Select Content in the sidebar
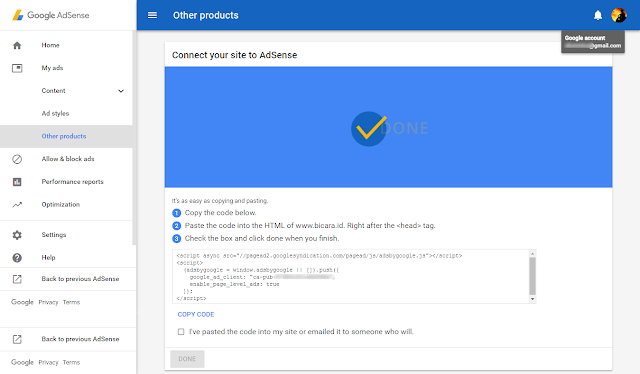 click(x=53, y=91)
